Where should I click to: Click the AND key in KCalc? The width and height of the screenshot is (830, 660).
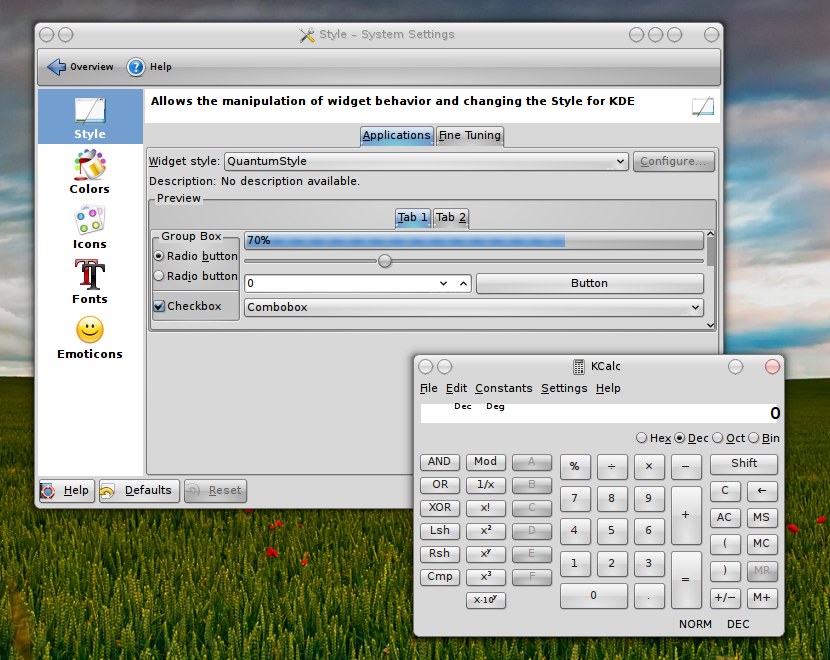click(439, 462)
